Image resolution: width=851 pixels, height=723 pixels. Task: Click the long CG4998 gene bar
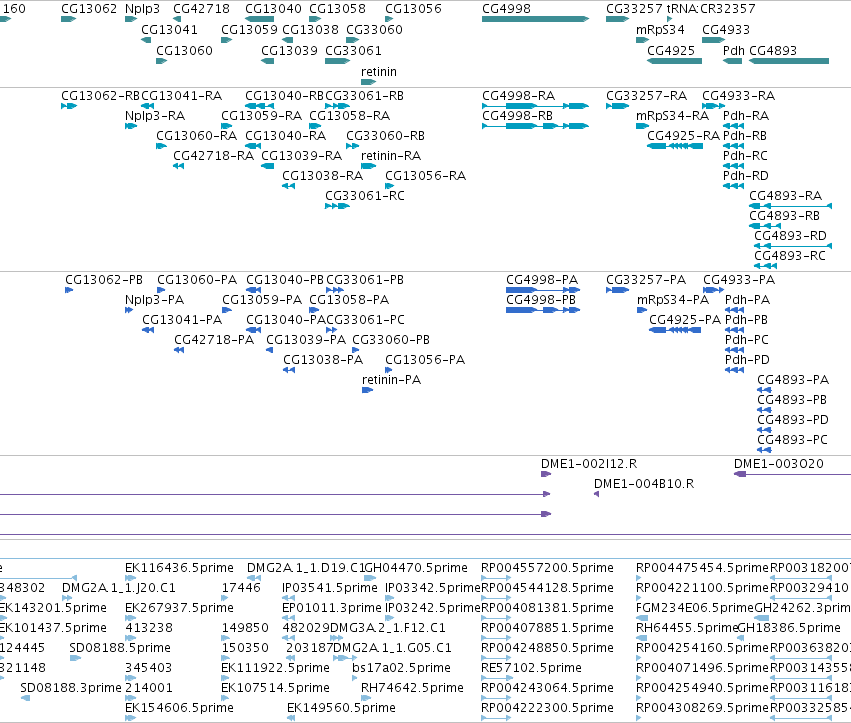(535, 19)
